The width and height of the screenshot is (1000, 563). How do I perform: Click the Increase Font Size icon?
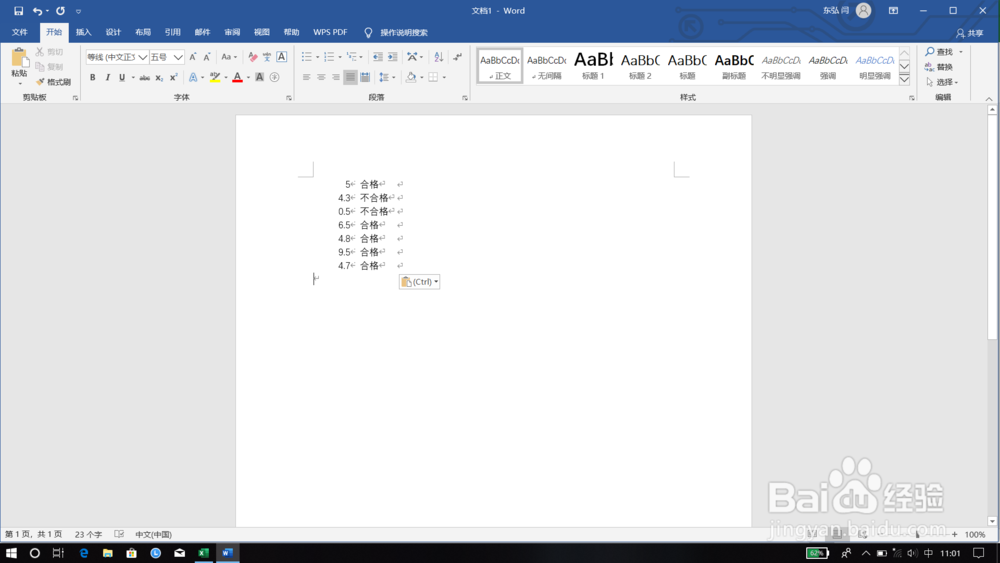coord(193,57)
